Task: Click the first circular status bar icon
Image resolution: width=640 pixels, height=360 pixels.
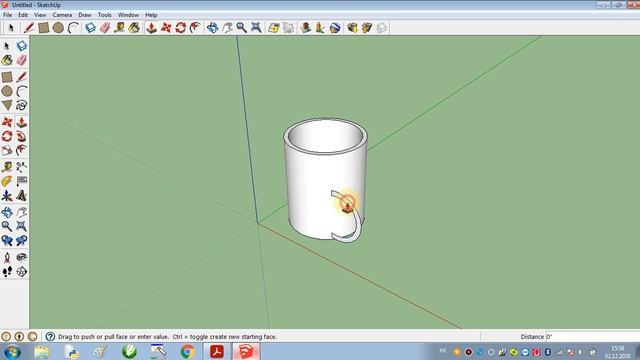Action: (6, 337)
